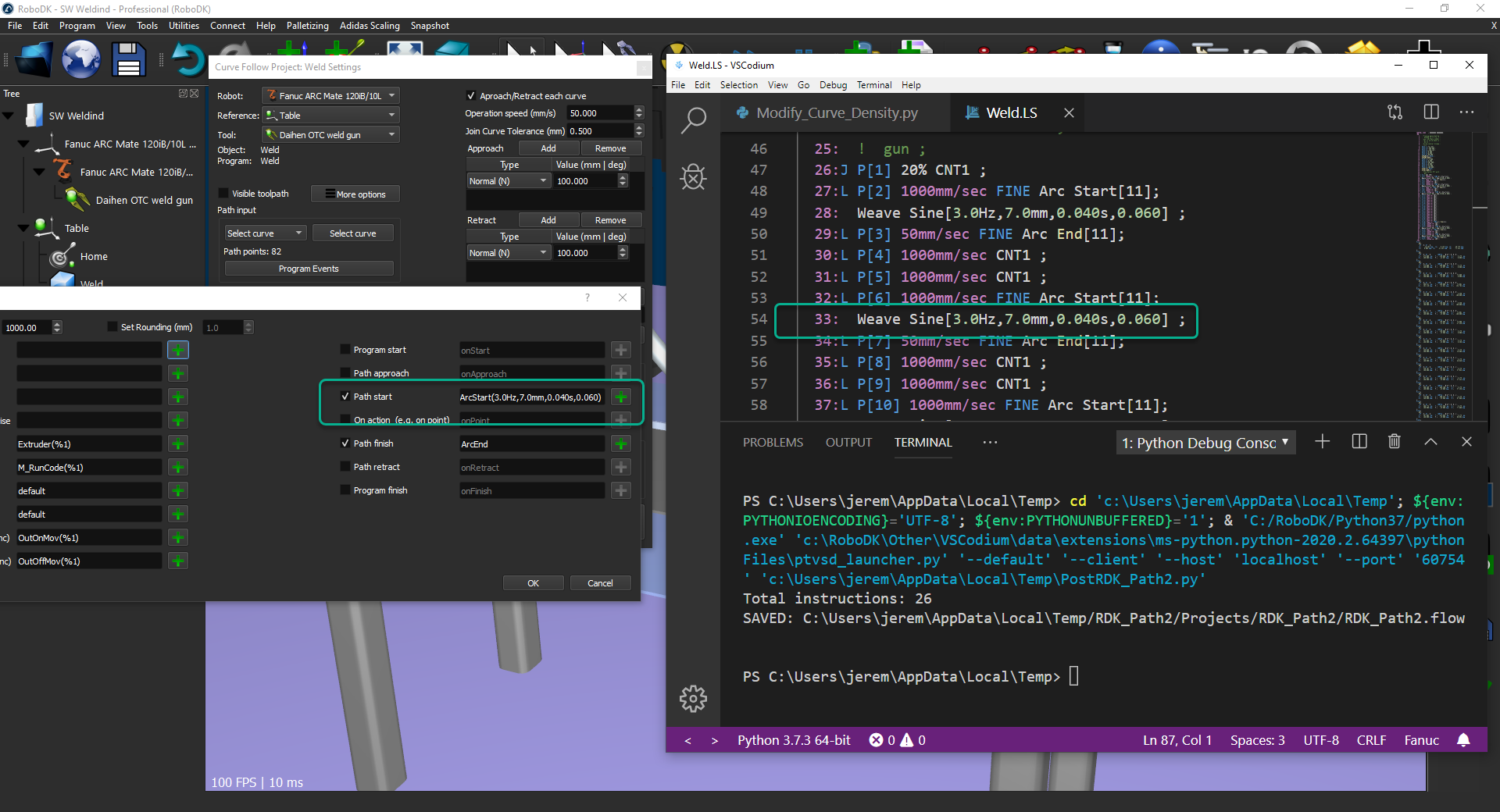
Task: Uncheck the Path start checkbox
Action: click(x=345, y=397)
